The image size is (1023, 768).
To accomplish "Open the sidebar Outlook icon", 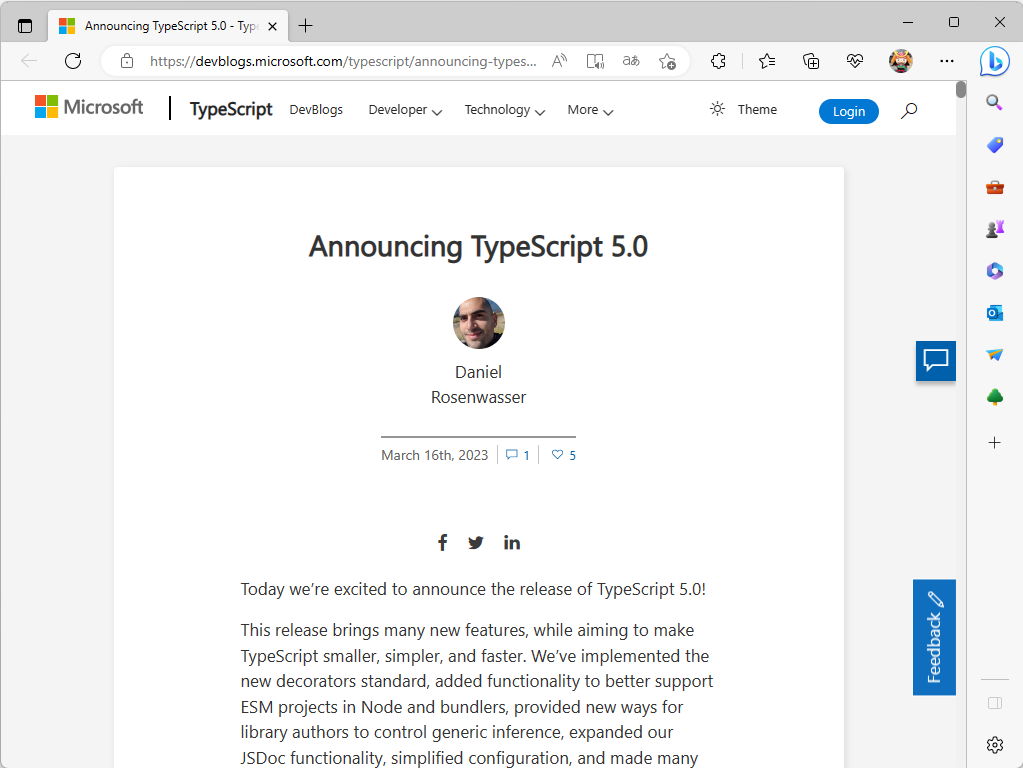I will pyautogui.click(x=994, y=313).
